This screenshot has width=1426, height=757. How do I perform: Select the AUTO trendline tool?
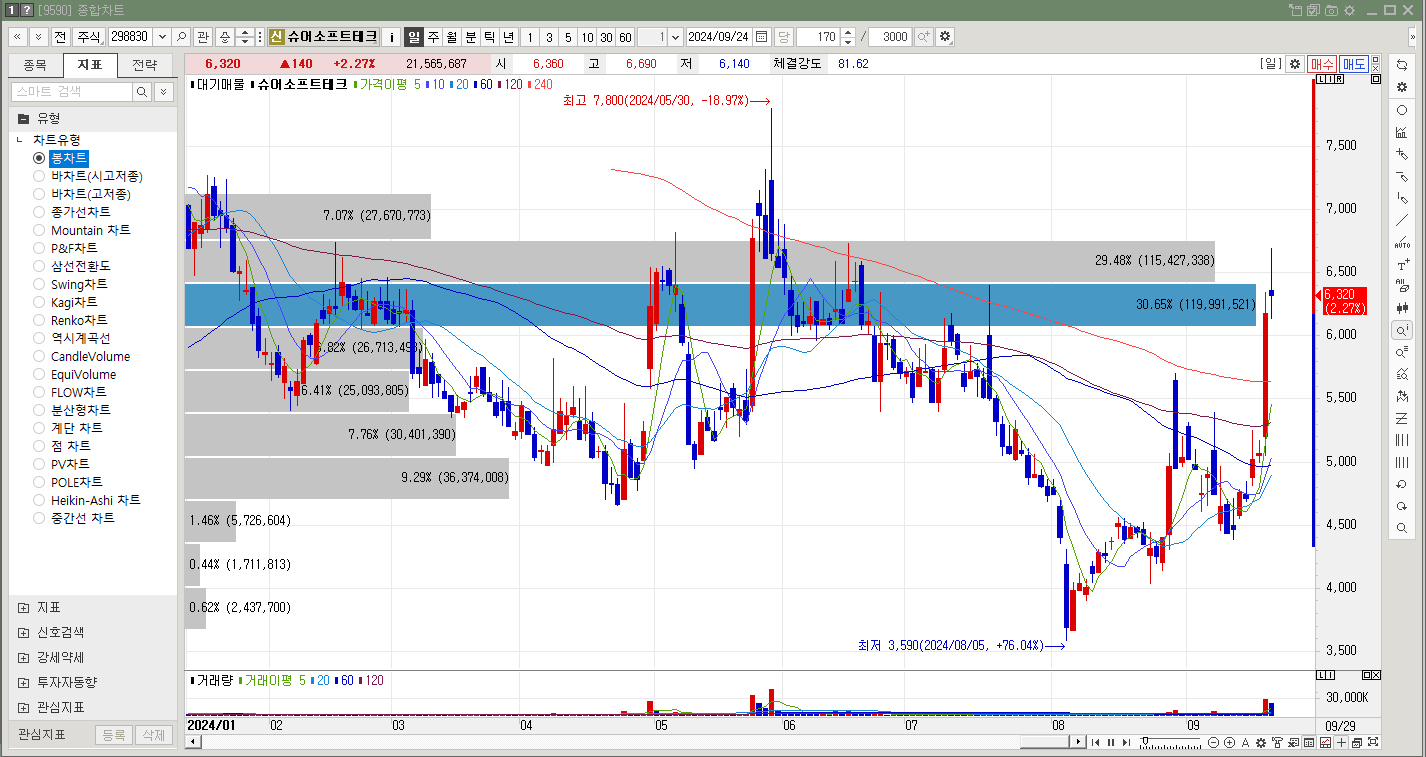coord(1402,242)
